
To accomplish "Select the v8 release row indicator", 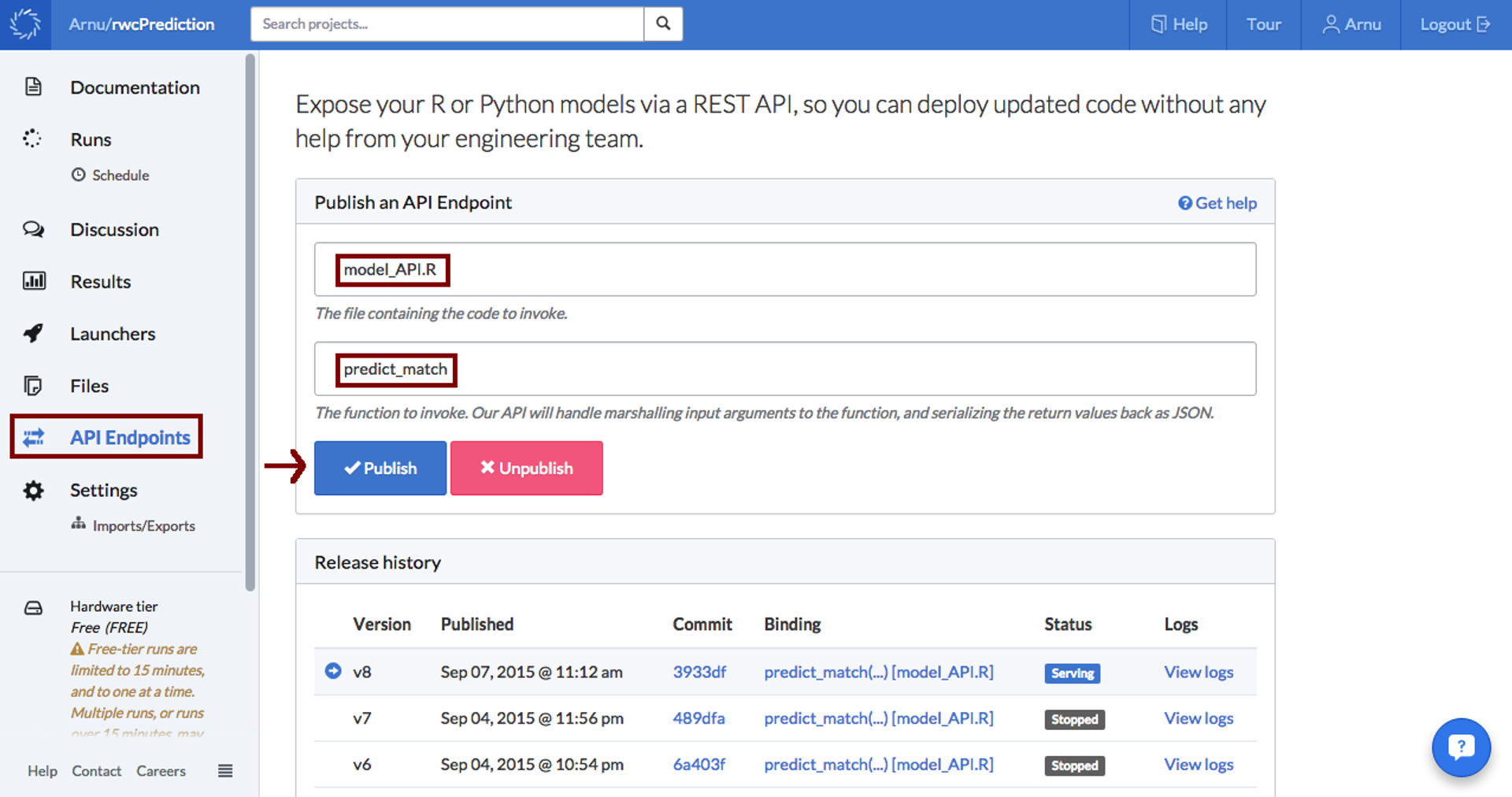I will click(x=333, y=671).
